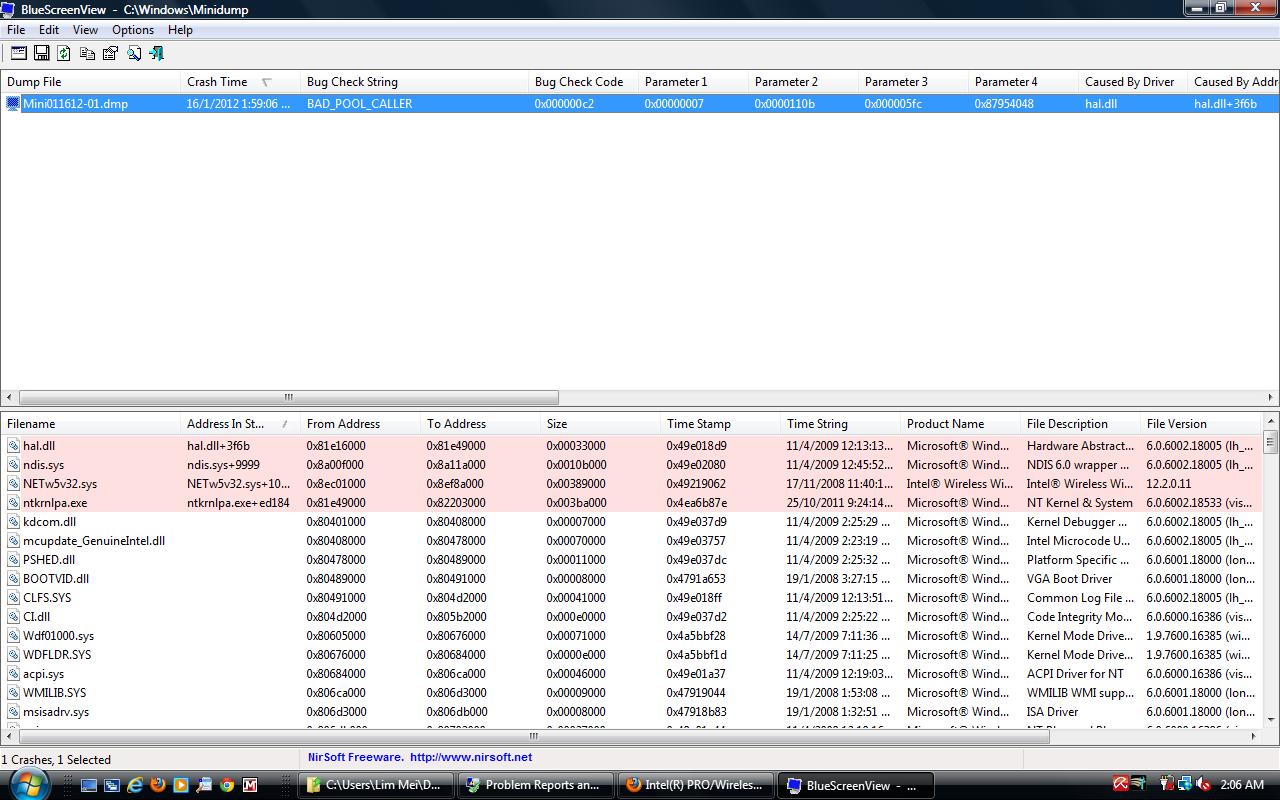The height and width of the screenshot is (800, 1280).
Task: Click BAD_POOL_CALLER bug check string cell
Action: click(x=359, y=104)
